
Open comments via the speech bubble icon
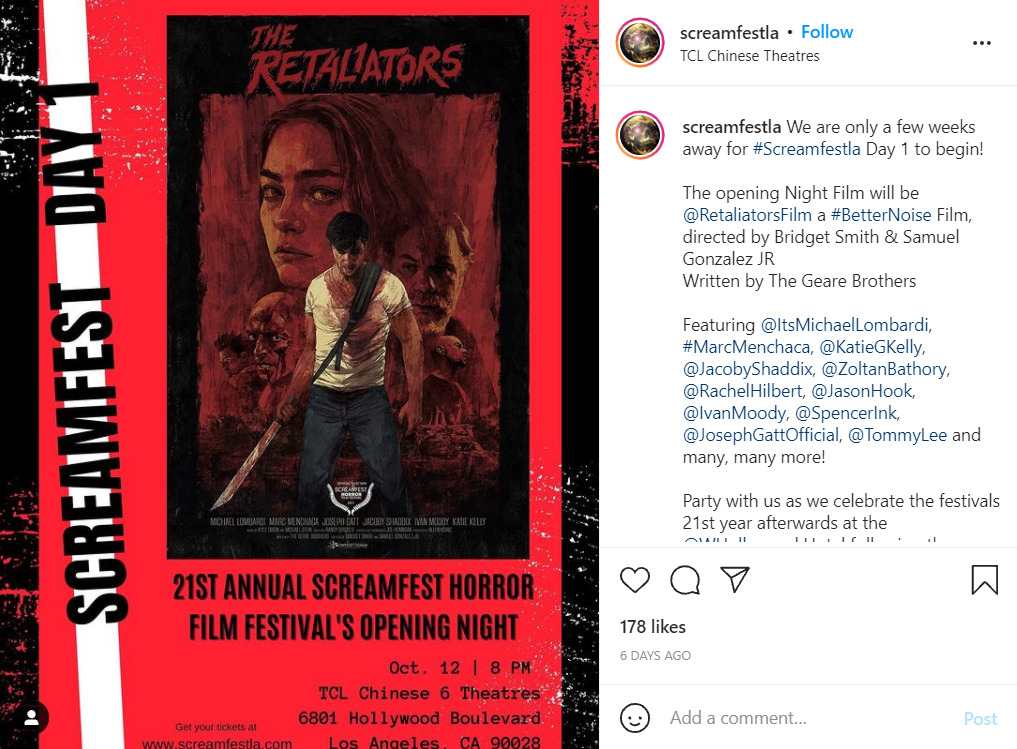tap(685, 579)
